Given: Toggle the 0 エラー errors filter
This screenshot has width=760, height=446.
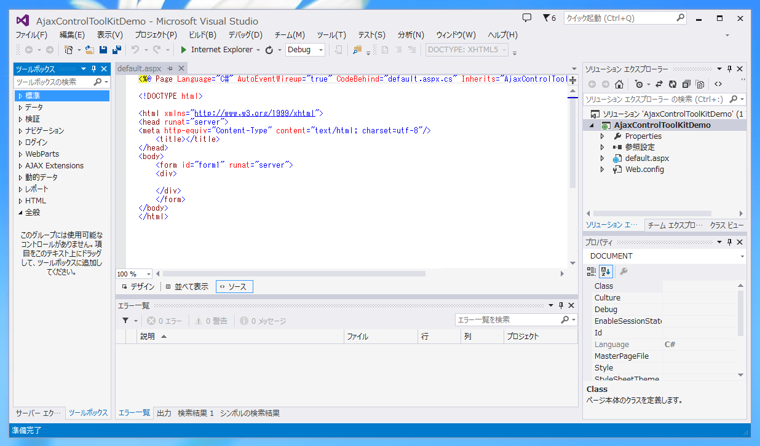Looking at the screenshot, I should coord(165,321).
